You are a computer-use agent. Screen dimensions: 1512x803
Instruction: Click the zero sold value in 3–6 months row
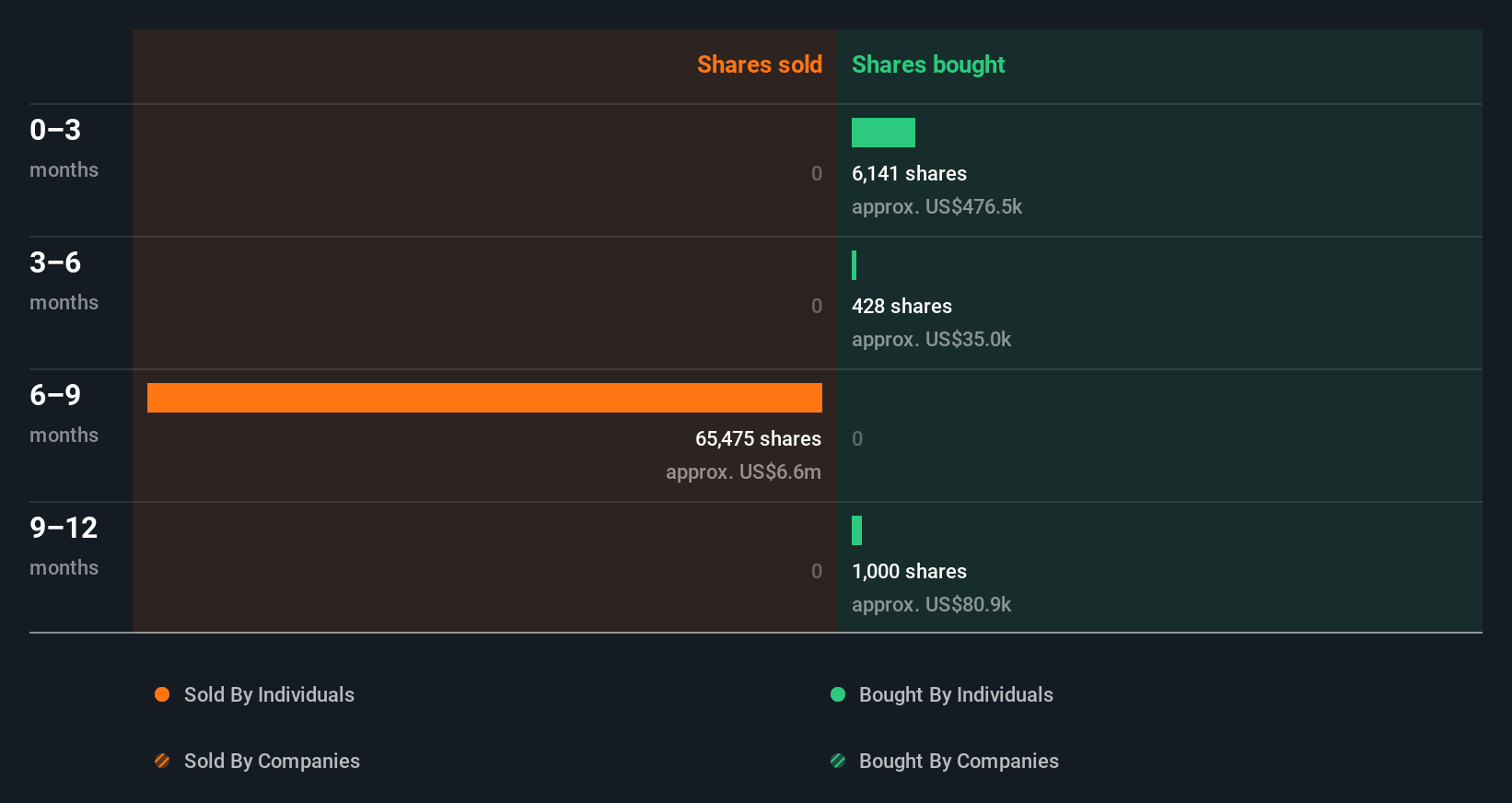click(816, 307)
